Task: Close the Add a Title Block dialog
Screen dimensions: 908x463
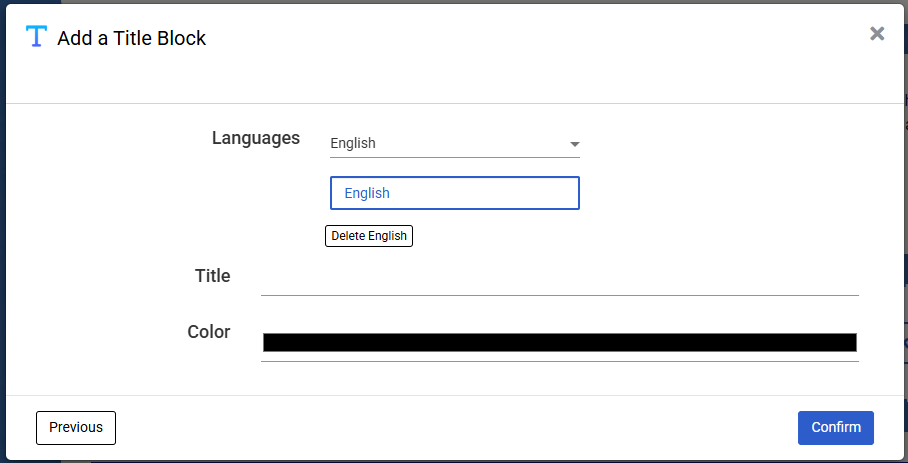Action: point(877,34)
